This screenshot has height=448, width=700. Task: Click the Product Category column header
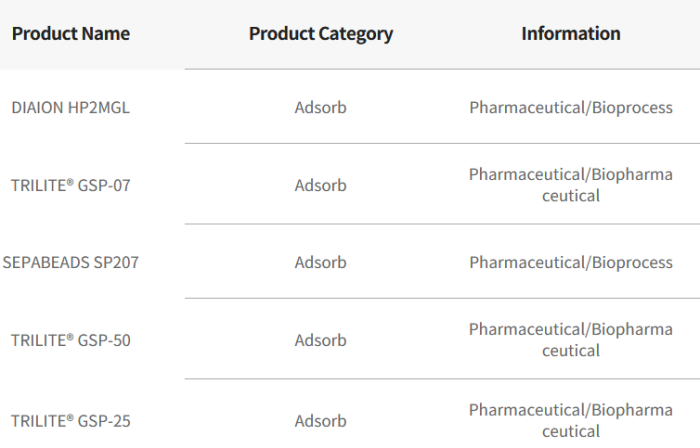pyautogui.click(x=320, y=34)
